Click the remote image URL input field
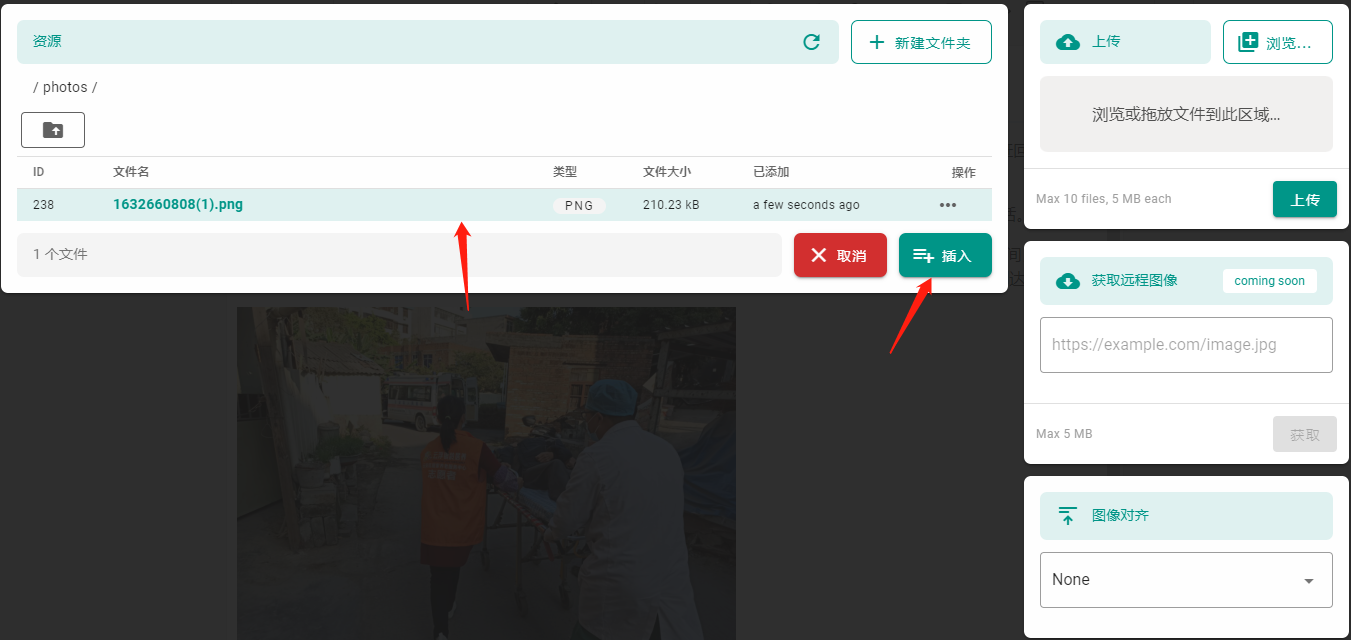The height and width of the screenshot is (640, 1351). (1185, 345)
